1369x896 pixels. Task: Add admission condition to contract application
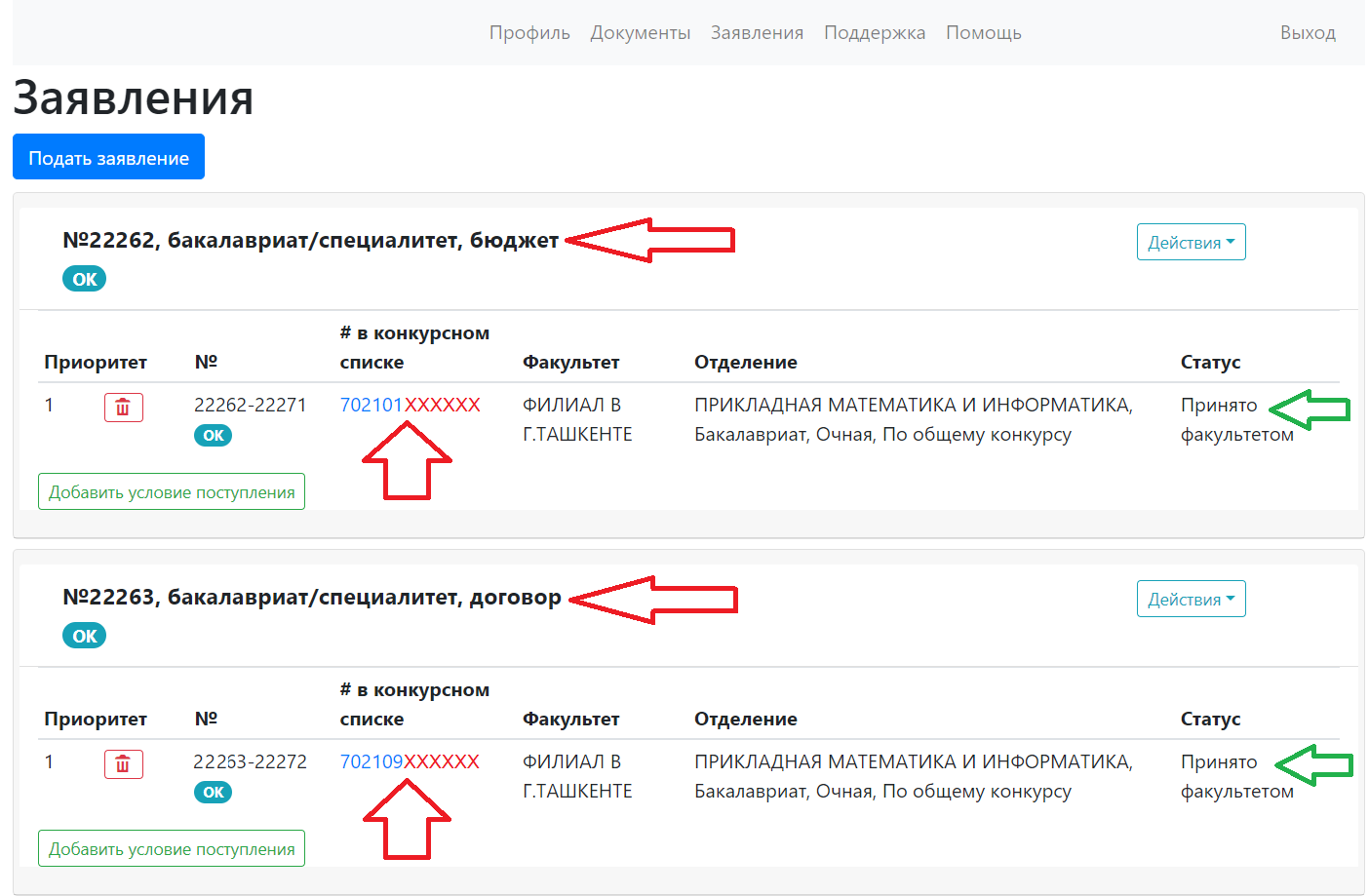[172, 849]
